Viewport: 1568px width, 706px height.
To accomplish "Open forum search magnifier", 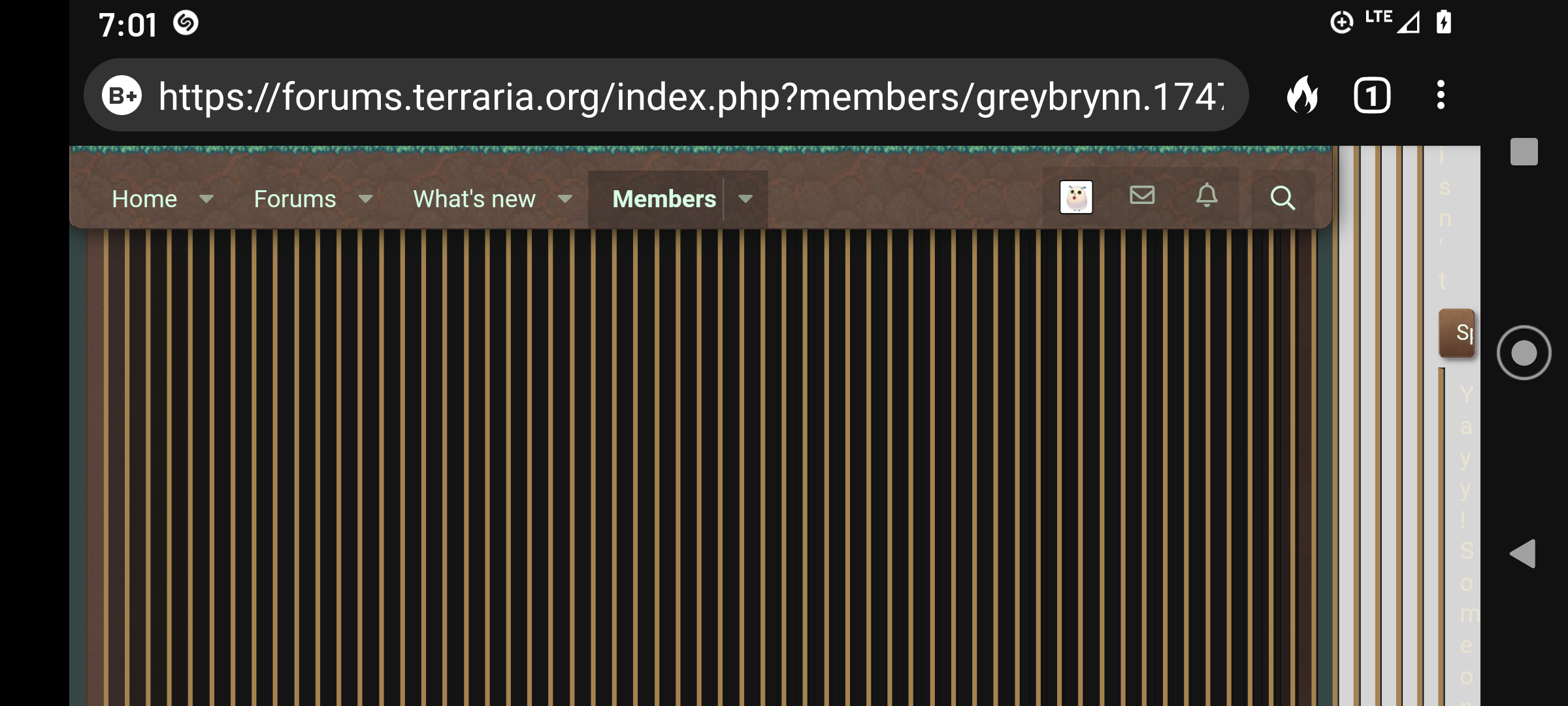I will pos(1282,197).
